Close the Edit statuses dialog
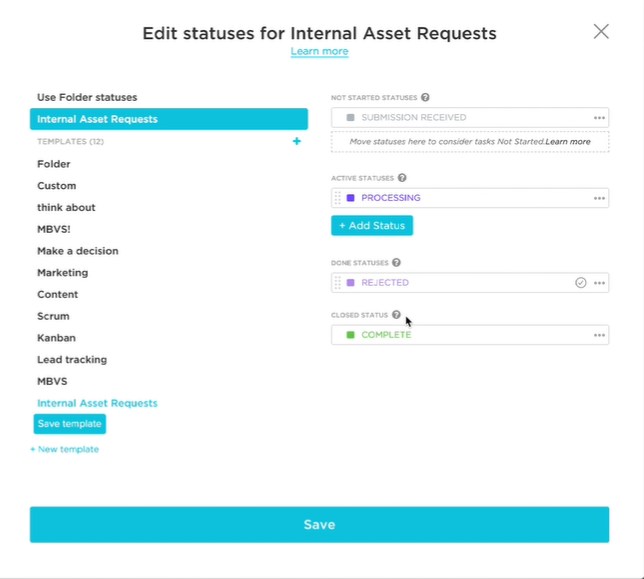 coord(601,31)
